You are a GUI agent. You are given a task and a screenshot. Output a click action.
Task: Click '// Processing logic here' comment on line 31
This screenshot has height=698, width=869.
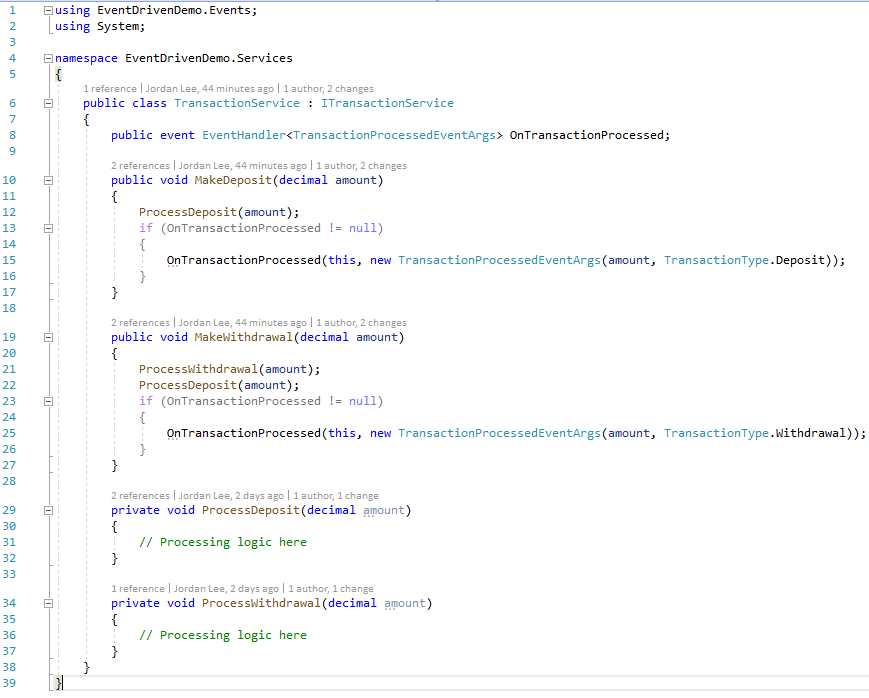point(223,542)
